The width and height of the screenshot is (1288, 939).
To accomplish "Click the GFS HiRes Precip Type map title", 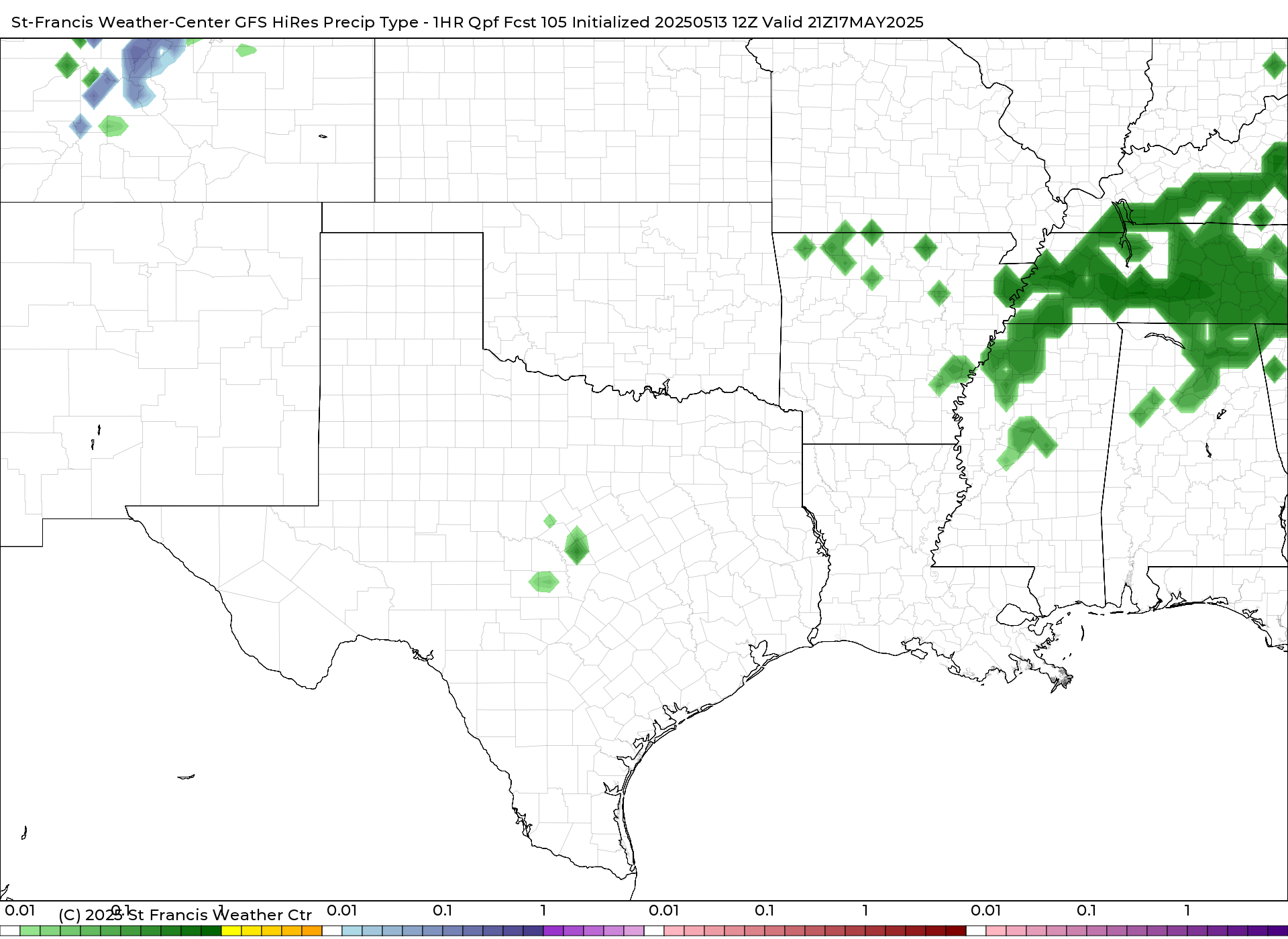I will tap(468, 22).
